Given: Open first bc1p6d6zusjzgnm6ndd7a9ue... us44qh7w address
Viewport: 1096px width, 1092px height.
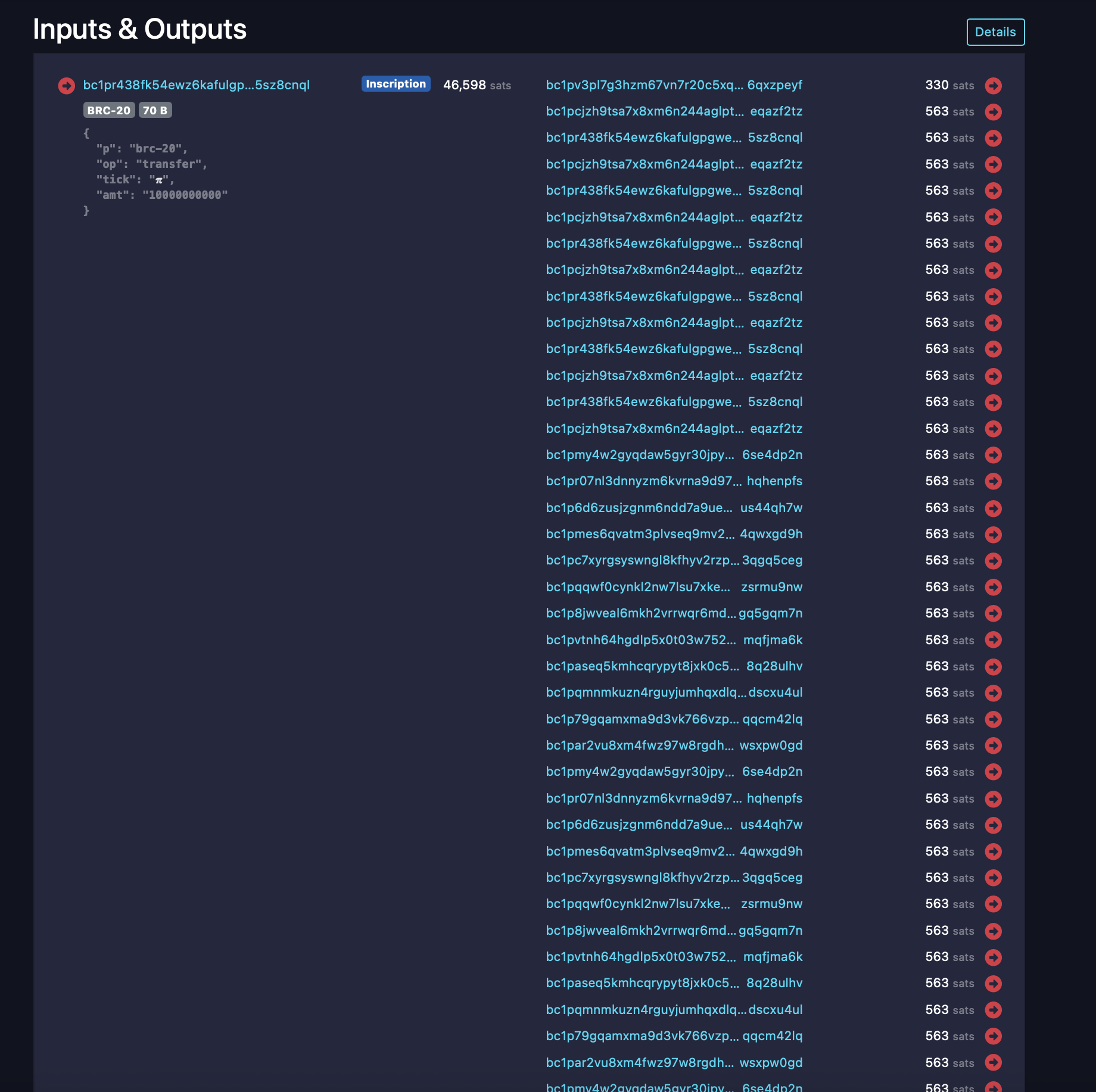Looking at the screenshot, I should (x=674, y=508).
